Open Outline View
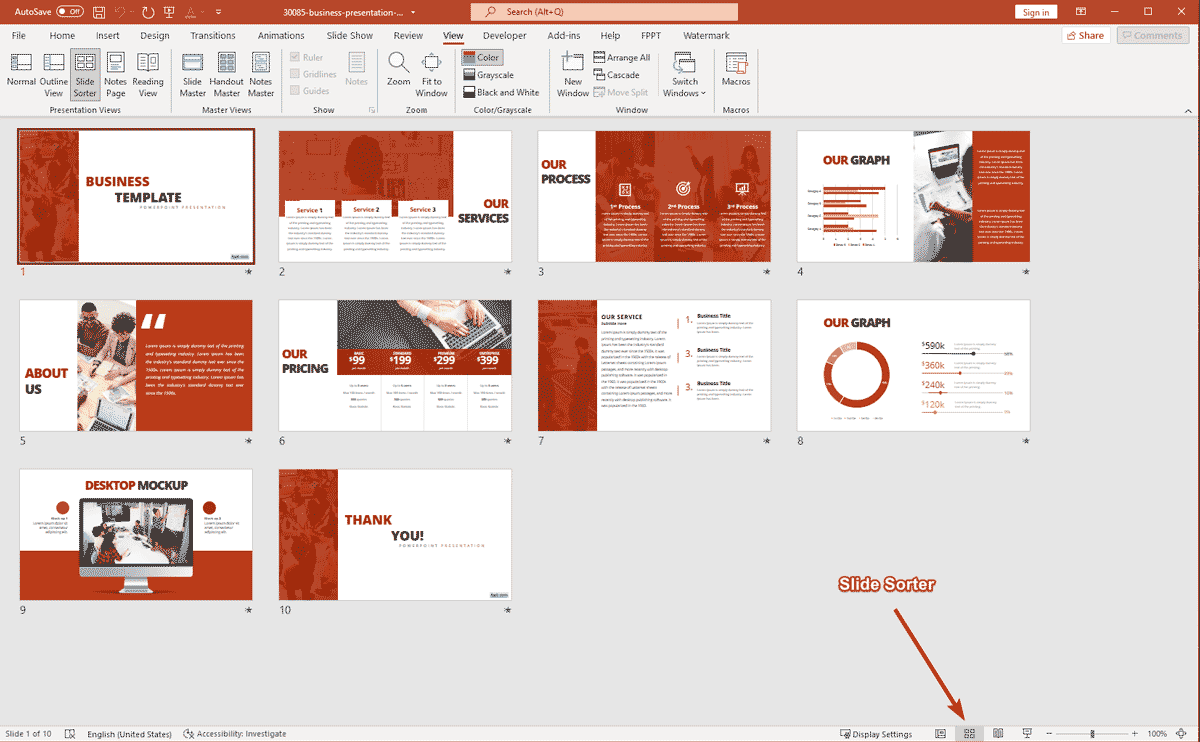 click(x=53, y=72)
